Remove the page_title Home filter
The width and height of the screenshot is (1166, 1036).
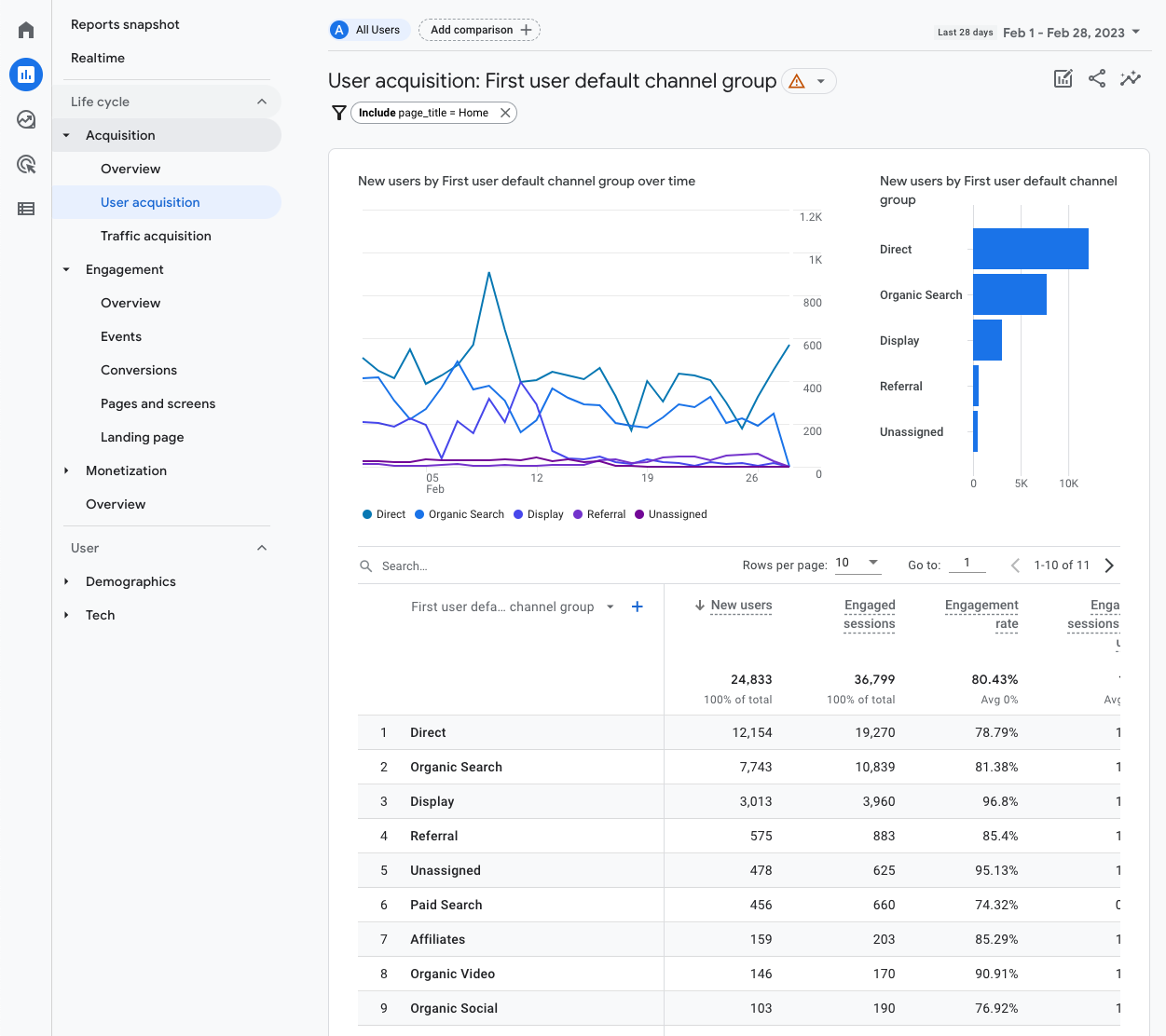click(505, 113)
